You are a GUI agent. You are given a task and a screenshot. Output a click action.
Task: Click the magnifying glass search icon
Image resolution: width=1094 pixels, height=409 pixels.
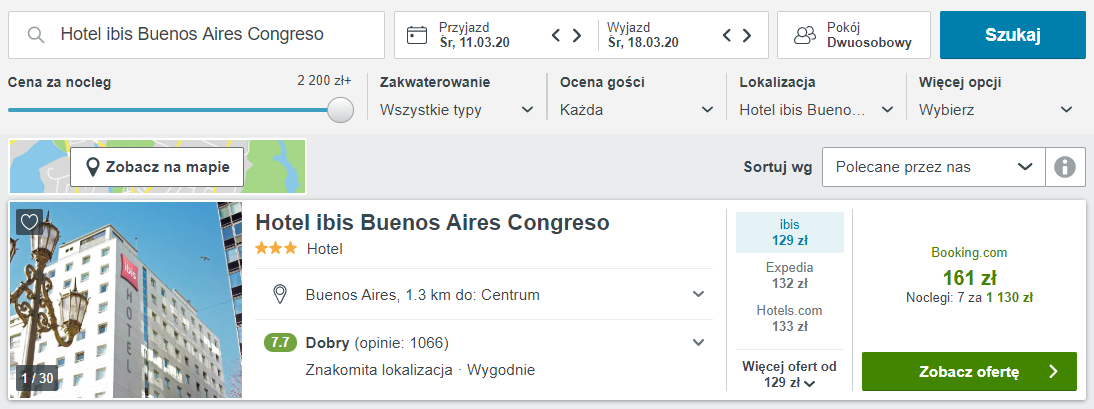coord(36,35)
